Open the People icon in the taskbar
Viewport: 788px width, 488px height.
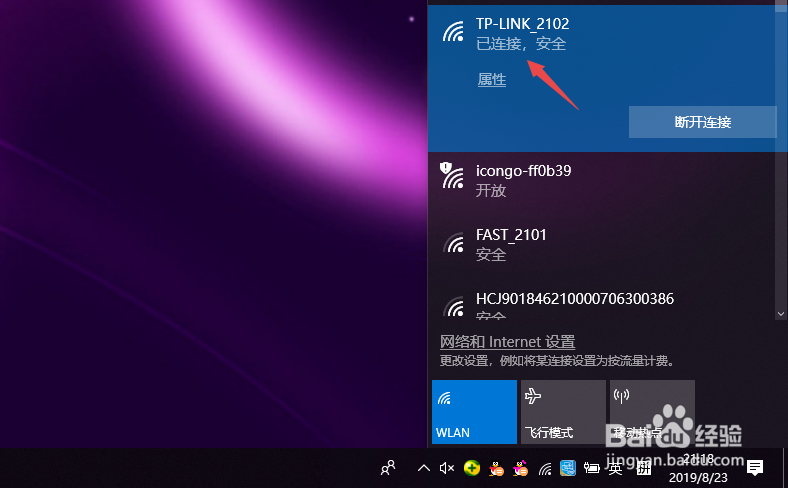click(388, 468)
